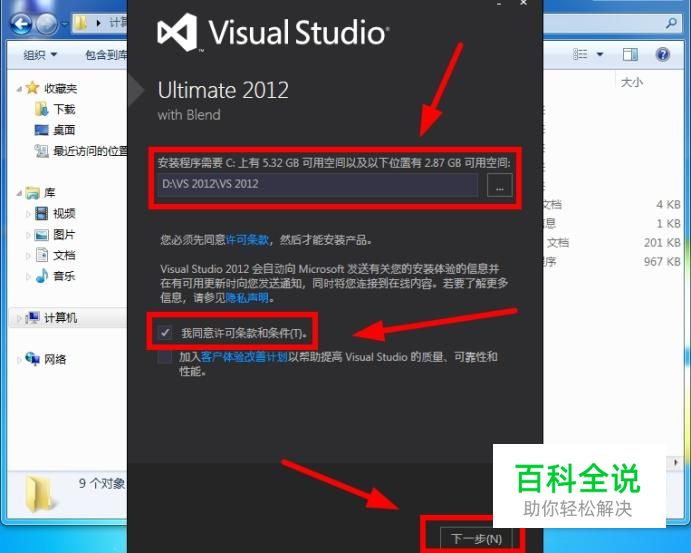Open the 下载 folder in favorites
This screenshot has width=691, height=553.
coord(64,109)
